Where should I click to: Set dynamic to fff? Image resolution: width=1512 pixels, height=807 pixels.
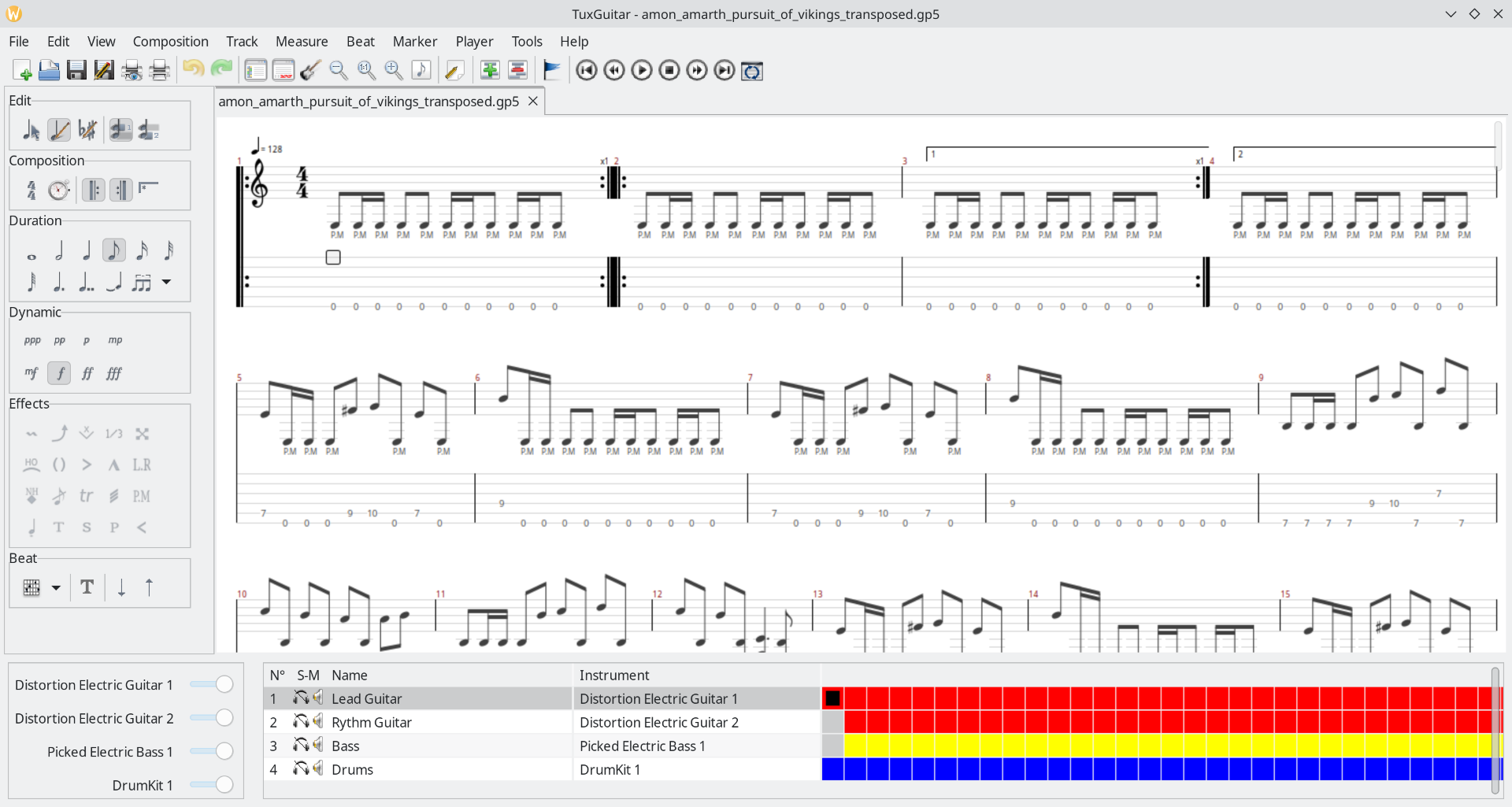(x=114, y=373)
